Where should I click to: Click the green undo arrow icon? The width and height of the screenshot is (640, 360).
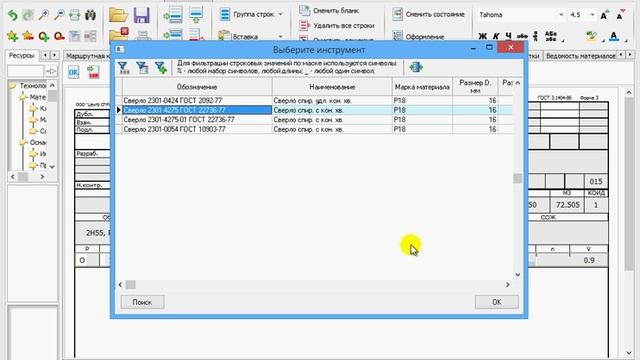point(13,16)
